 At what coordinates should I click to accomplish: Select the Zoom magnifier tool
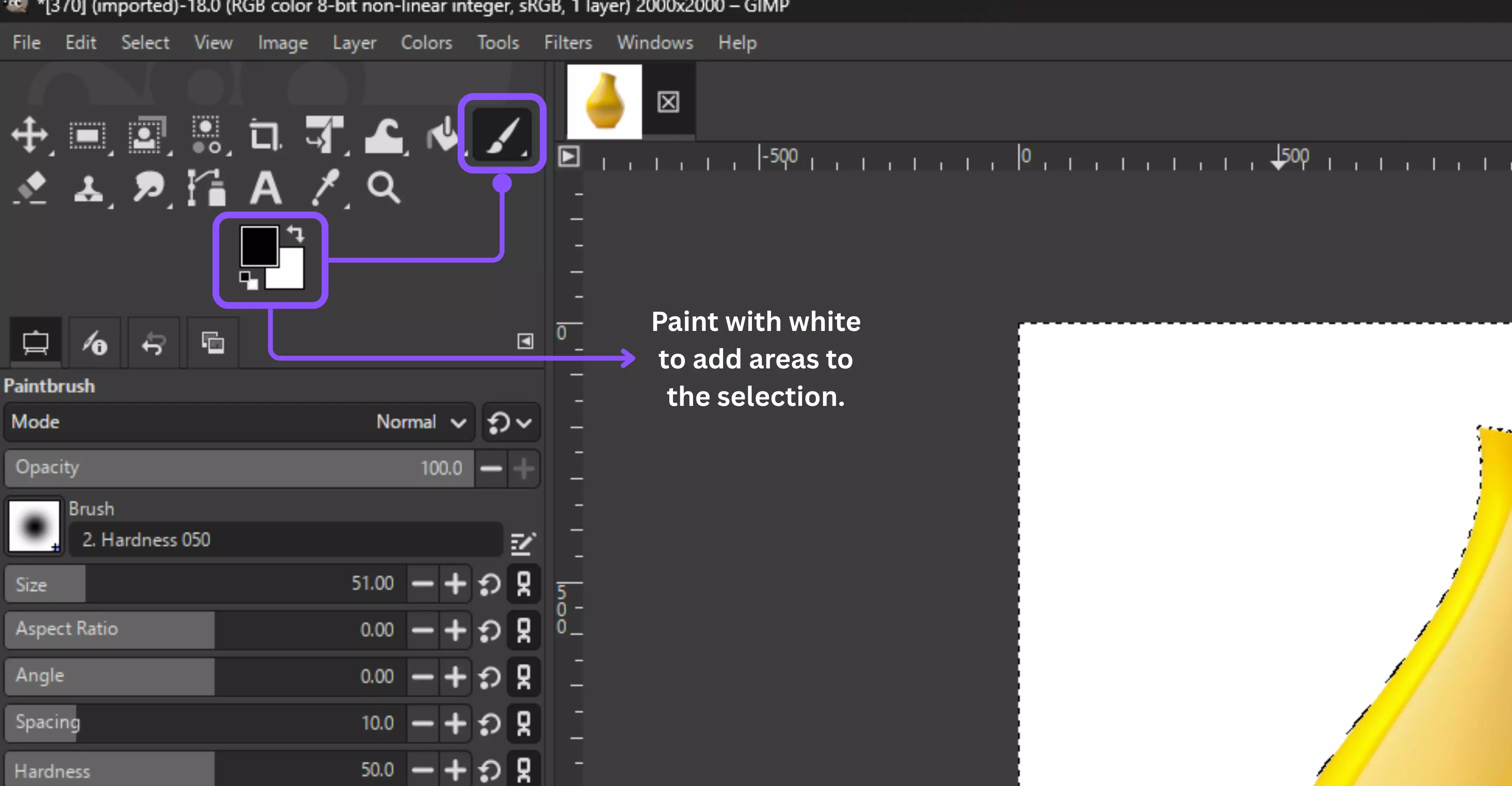pos(383,188)
